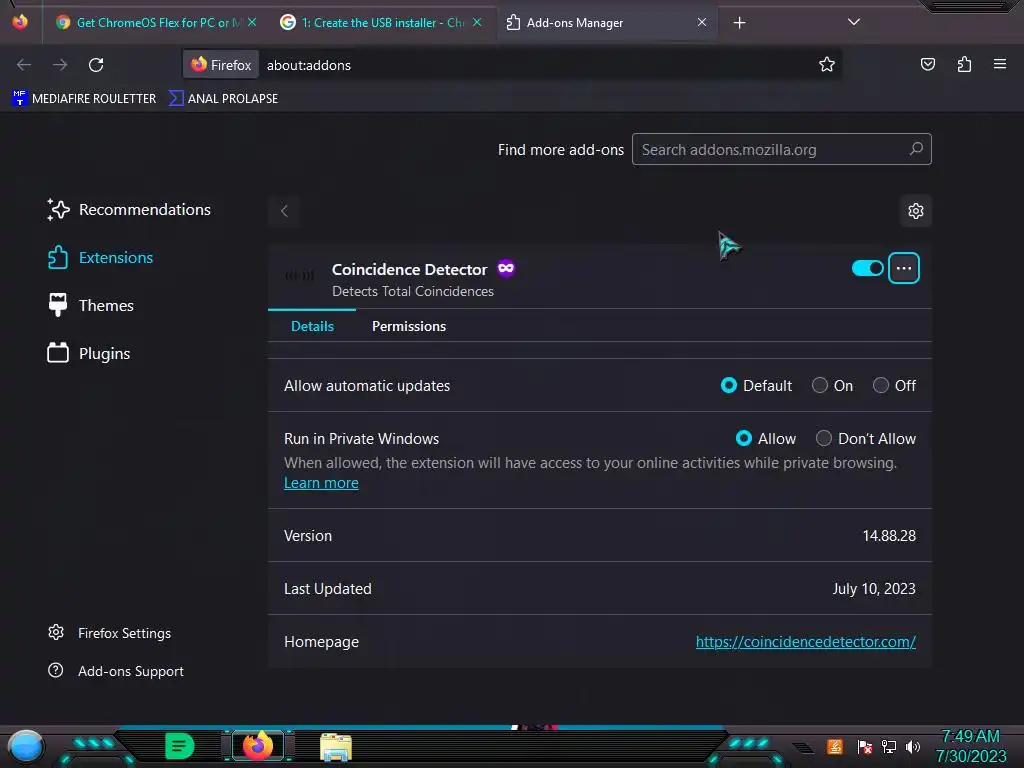The height and width of the screenshot is (768, 1024).
Task: Click the Firefox identity box in the URL bar
Action: pos(221,65)
